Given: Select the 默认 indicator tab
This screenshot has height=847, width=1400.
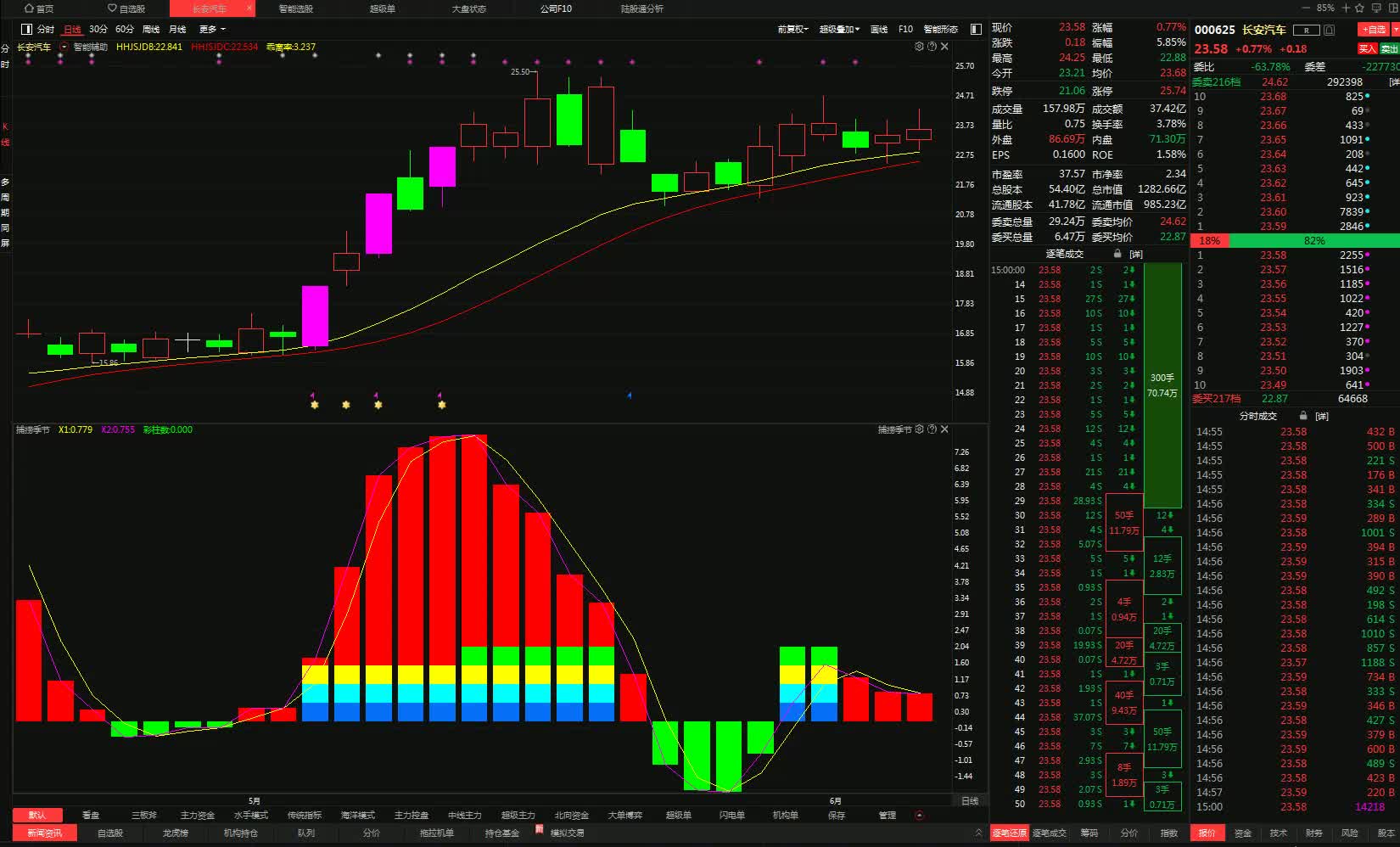Looking at the screenshot, I should pyautogui.click(x=37, y=815).
